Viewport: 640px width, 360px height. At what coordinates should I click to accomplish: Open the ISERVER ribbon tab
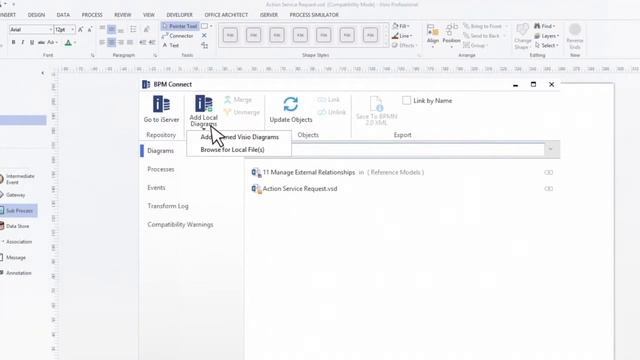(269, 15)
